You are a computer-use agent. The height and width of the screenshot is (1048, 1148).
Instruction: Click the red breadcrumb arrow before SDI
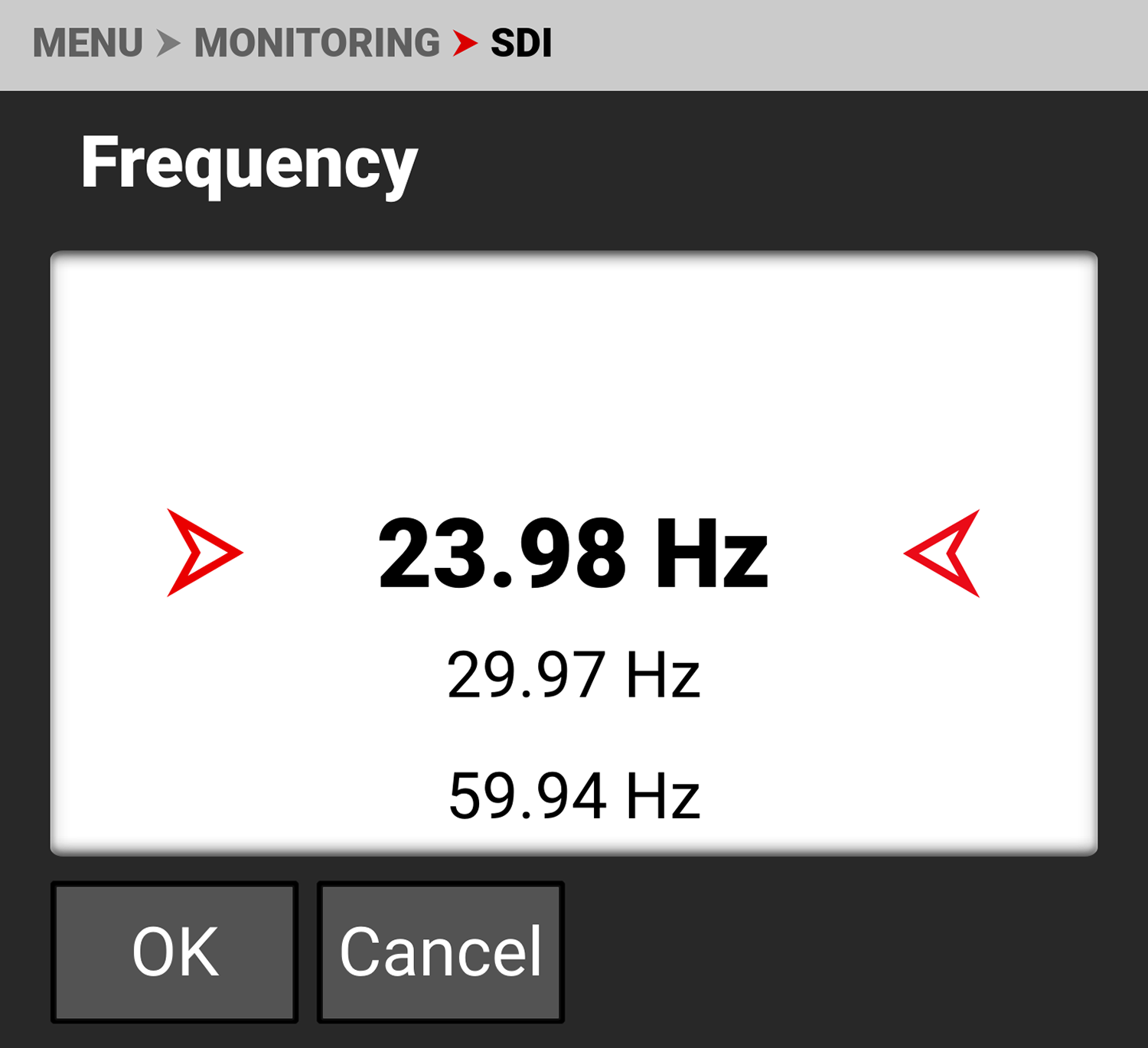[465, 44]
